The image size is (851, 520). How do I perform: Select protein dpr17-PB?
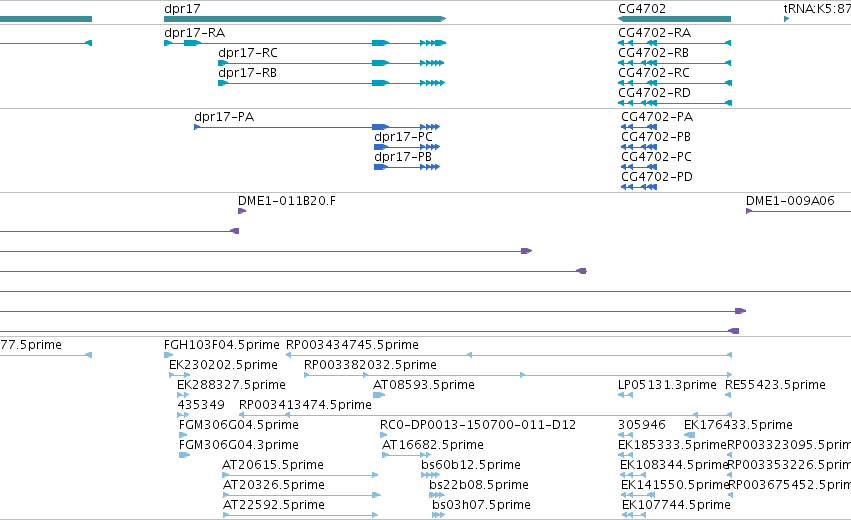(x=407, y=167)
